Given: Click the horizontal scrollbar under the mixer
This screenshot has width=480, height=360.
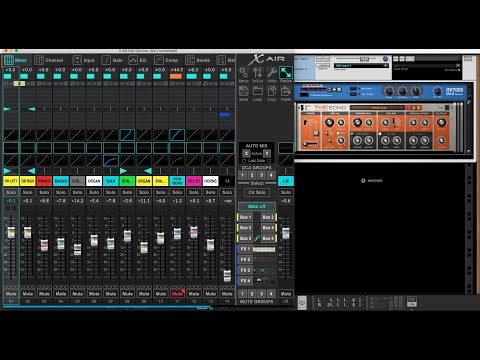Looking at the screenshot, I should [x=107, y=307].
